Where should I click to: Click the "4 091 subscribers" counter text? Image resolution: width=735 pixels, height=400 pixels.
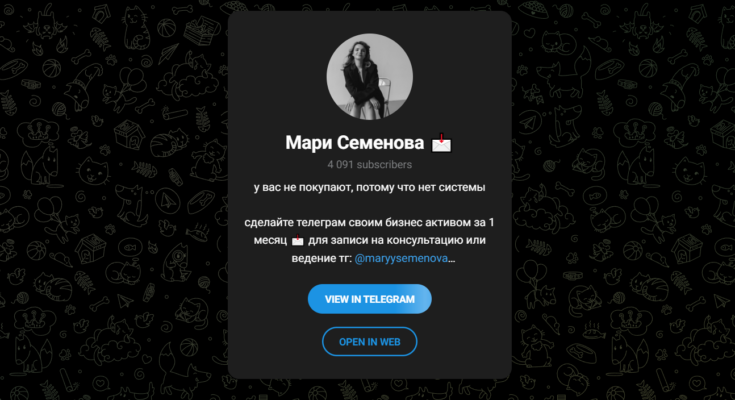[x=369, y=165]
